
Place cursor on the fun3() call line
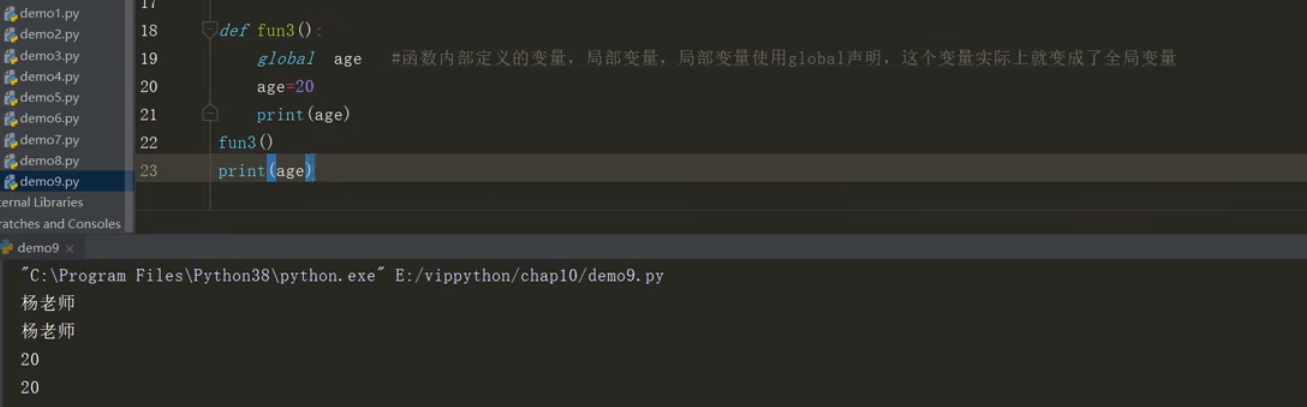click(x=246, y=143)
